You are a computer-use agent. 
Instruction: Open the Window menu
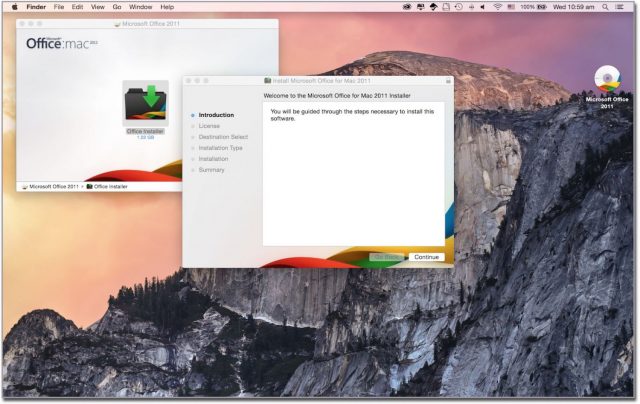coord(140,7)
